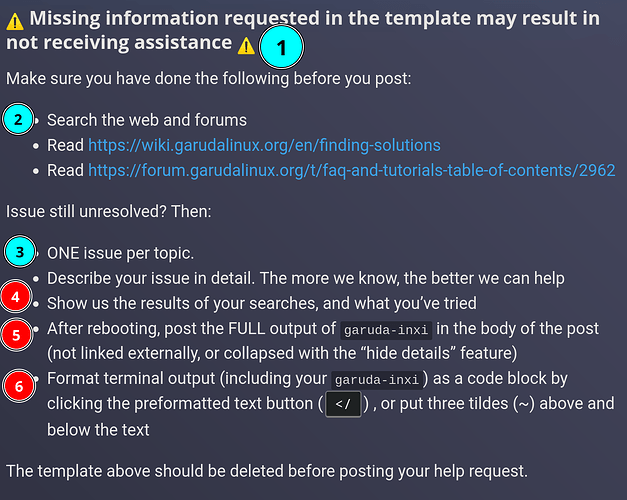Click the cyan circle numbered 3
This screenshot has height=500, width=627.
click(20, 252)
